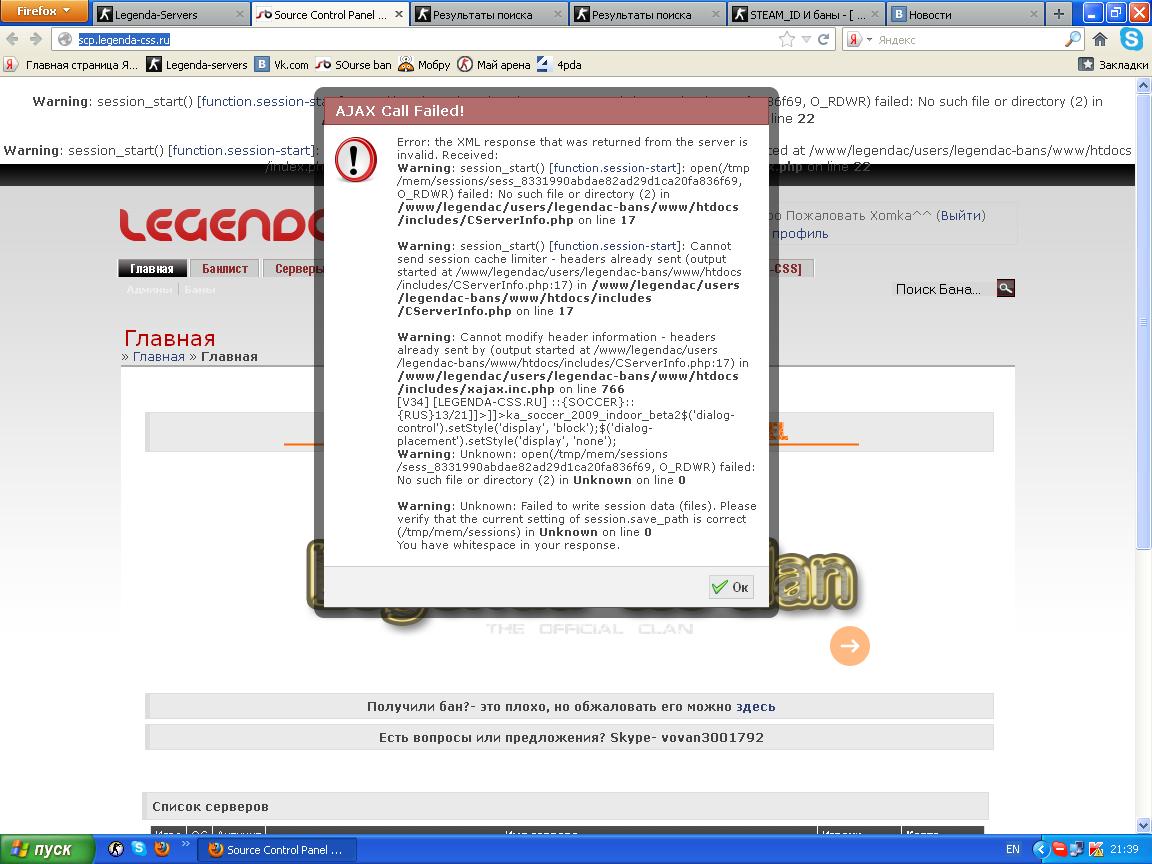The height and width of the screenshot is (864, 1152).
Task: Switch to Legenda-Servers browser tab
Action: point(170,14)
